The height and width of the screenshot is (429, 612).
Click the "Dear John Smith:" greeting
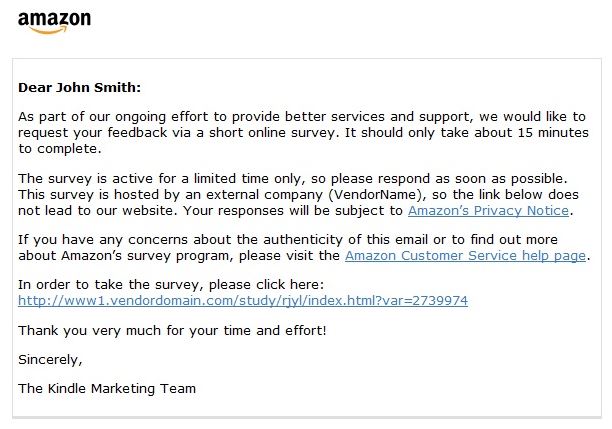(80, 87)
